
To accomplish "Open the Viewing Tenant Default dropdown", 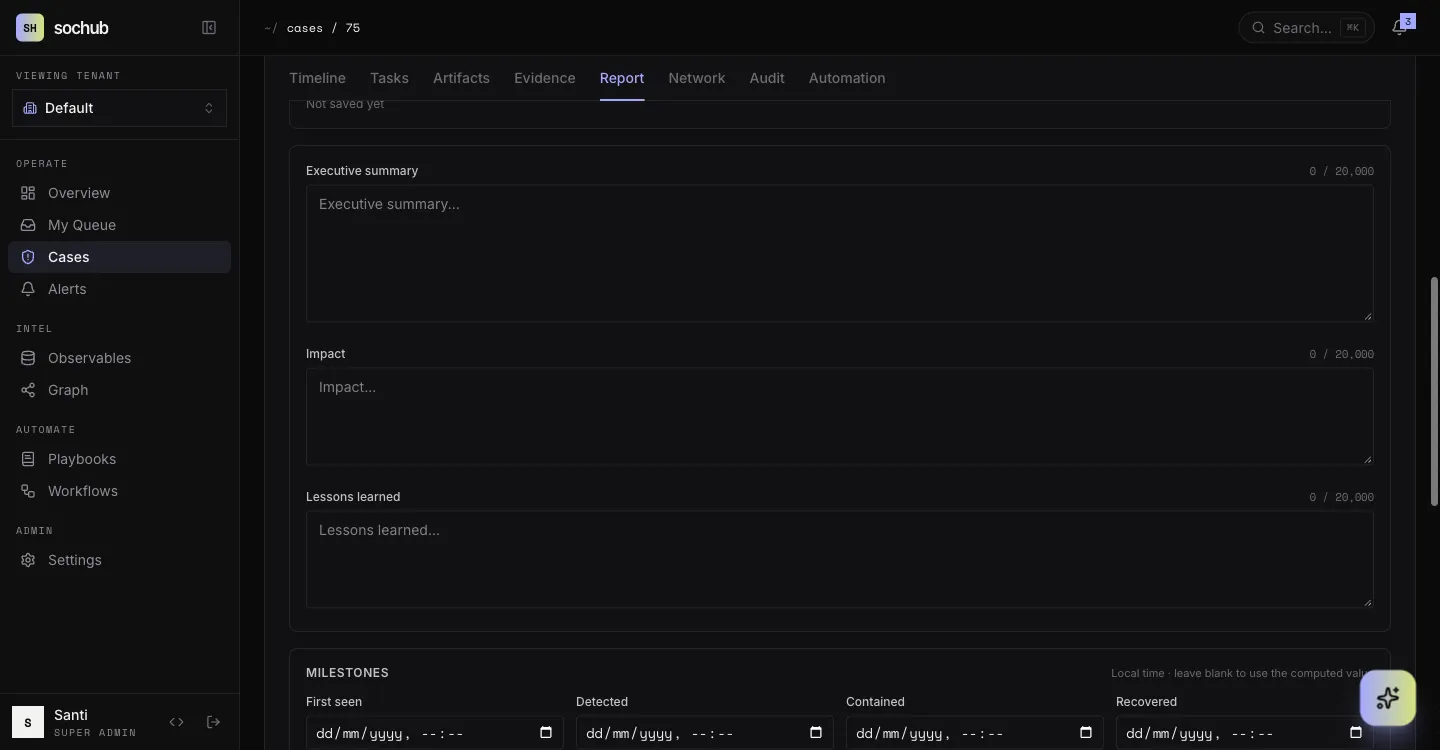I will pos(119,108).
